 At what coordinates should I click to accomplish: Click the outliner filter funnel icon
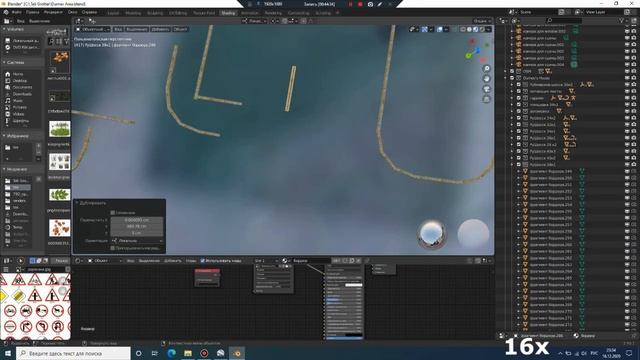[622, 20]
